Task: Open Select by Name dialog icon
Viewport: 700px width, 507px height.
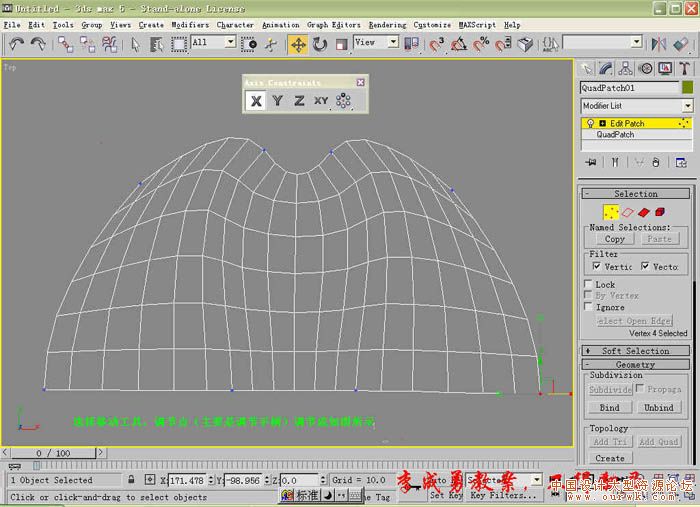Action: pyautogui.click(x=157, y=45)
